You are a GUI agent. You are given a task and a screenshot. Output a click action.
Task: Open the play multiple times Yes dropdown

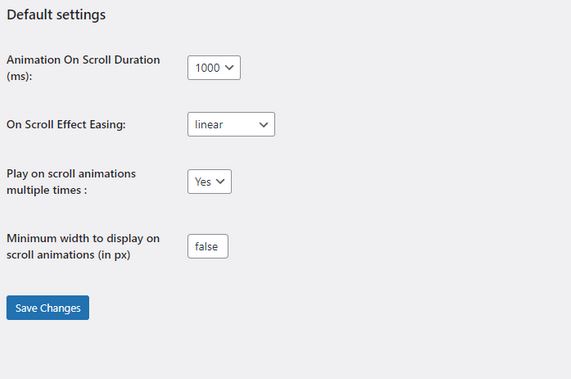click(x=209, y=181)
